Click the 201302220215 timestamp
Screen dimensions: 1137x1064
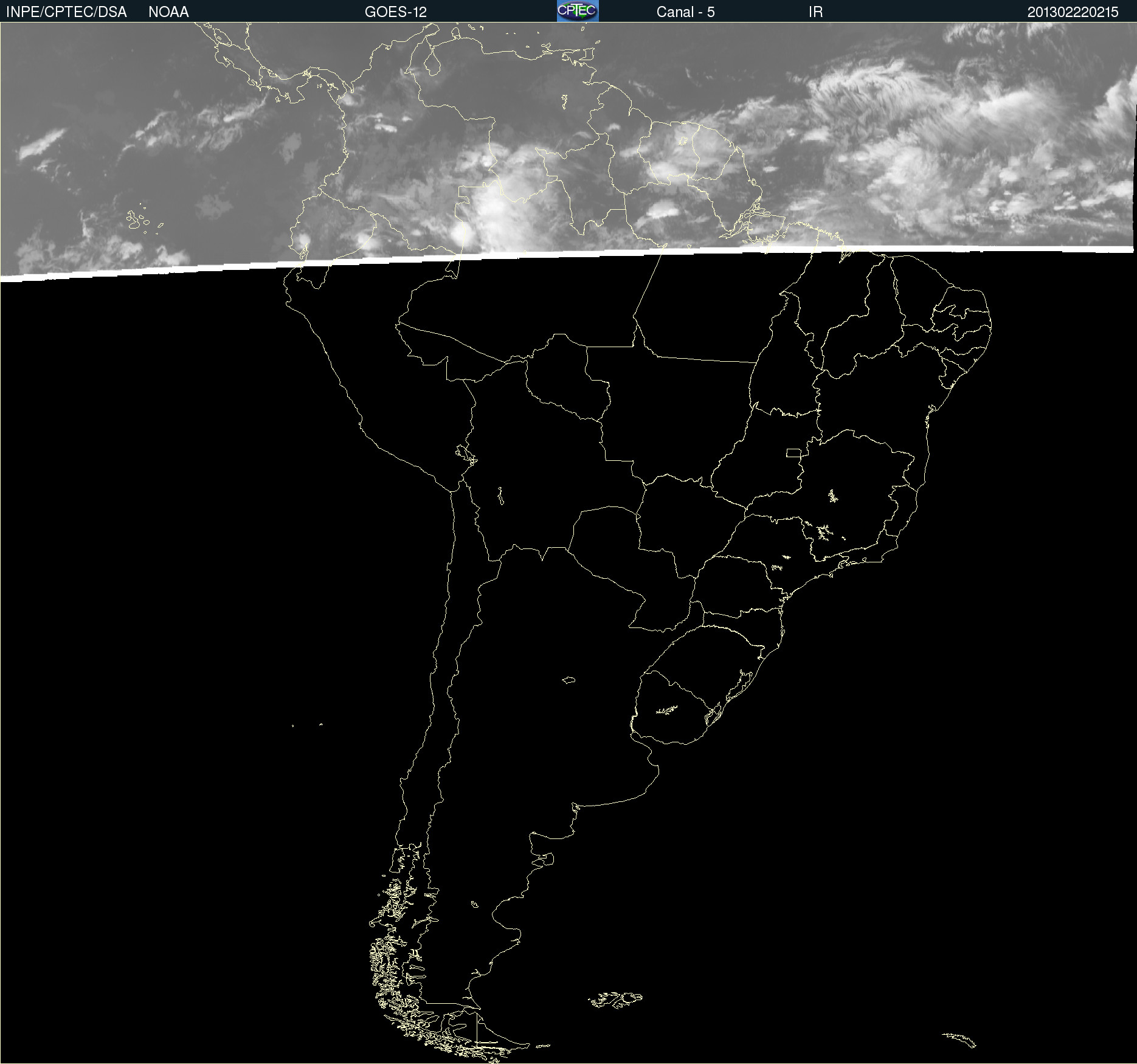(x=1073, y=12)
